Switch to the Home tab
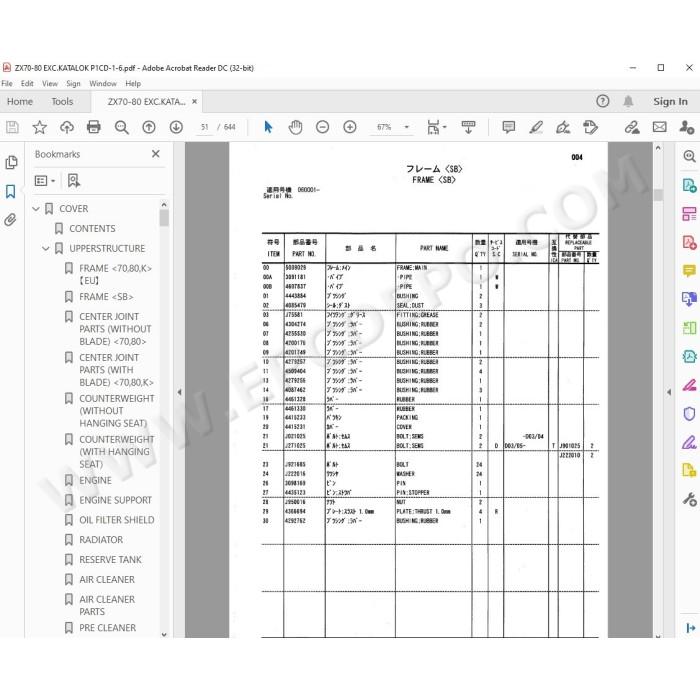The image size is (700, 700). [x=20, y=102]
